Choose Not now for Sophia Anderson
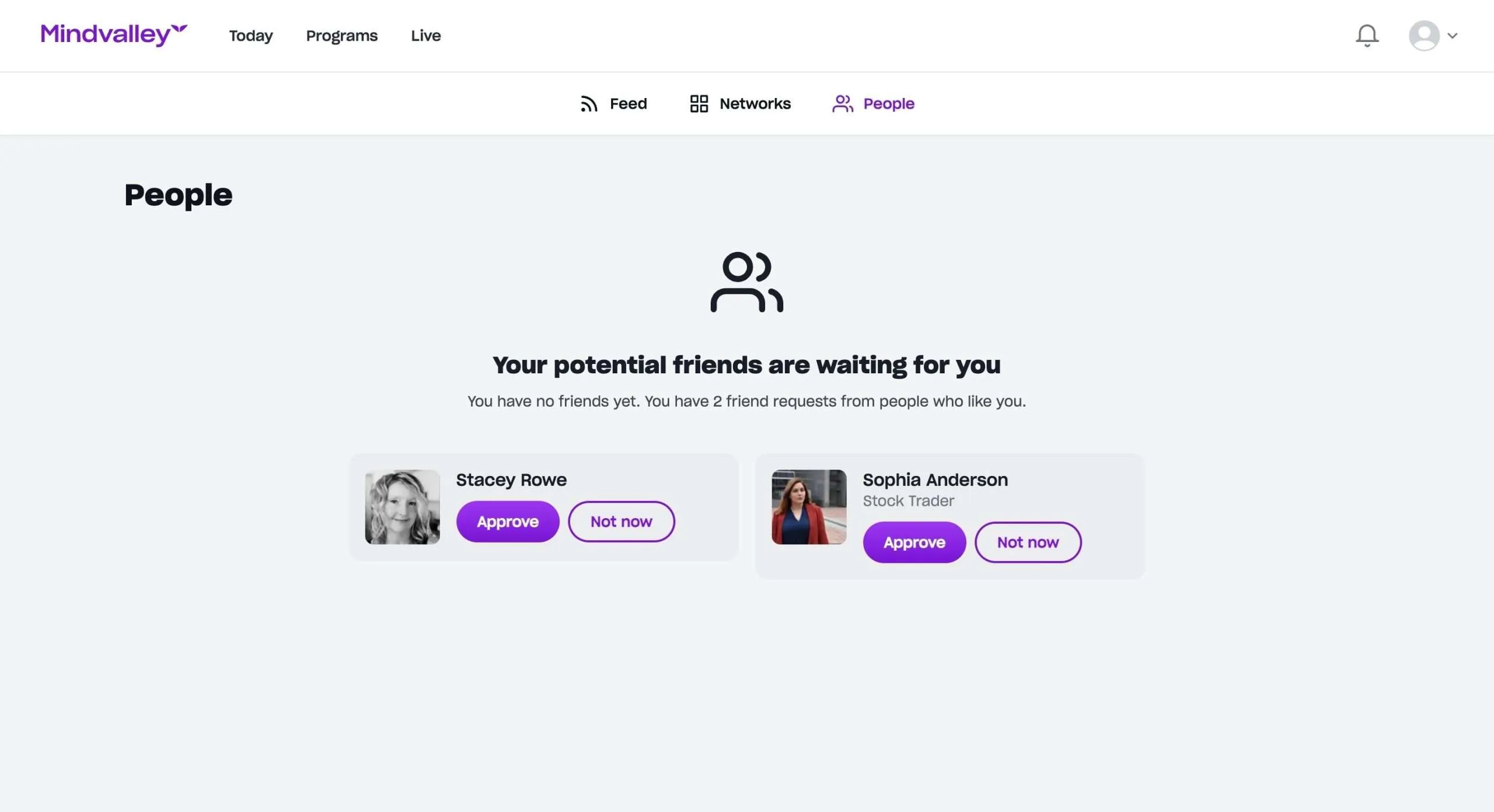 point(1028,542)
